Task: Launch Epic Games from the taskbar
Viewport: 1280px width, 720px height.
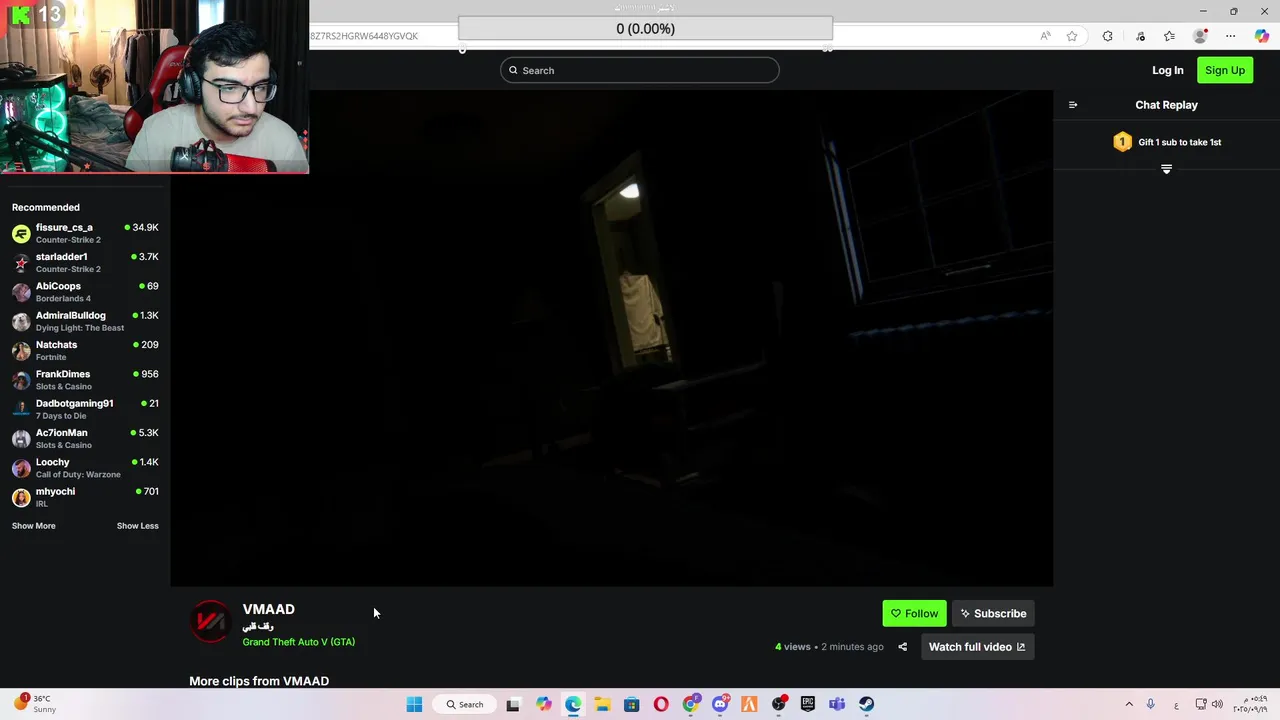Action: point(808,704)
